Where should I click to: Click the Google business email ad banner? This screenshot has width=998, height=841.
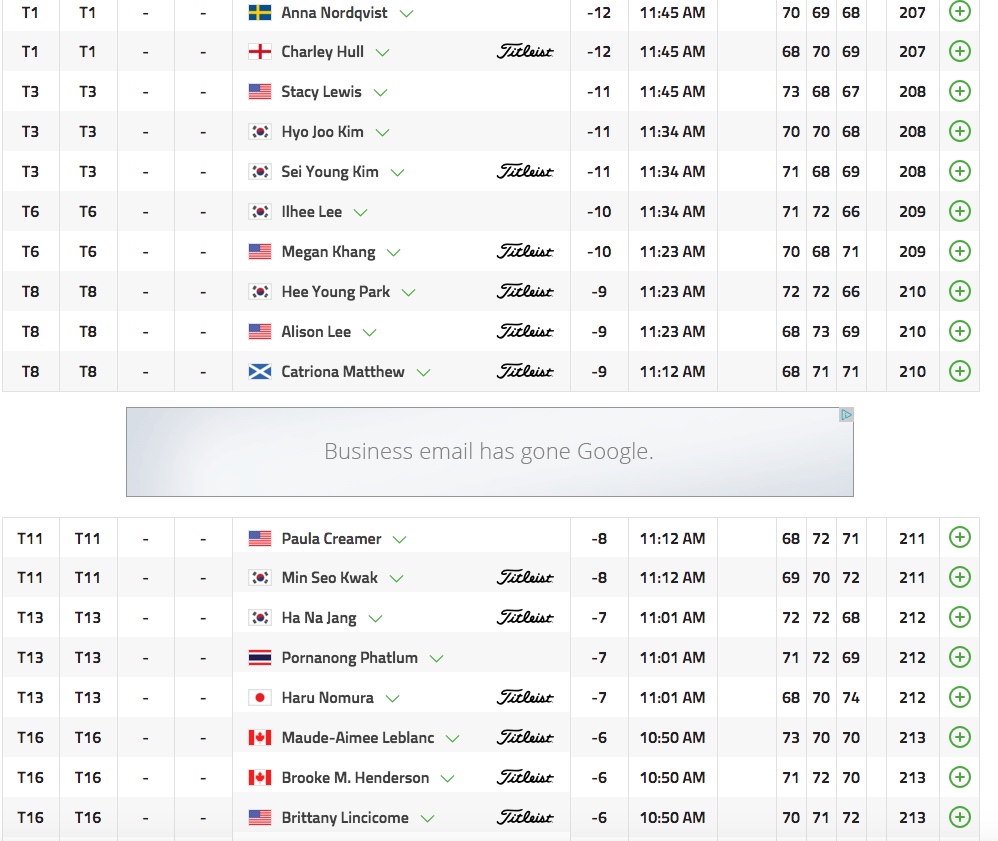pos(489,452)
